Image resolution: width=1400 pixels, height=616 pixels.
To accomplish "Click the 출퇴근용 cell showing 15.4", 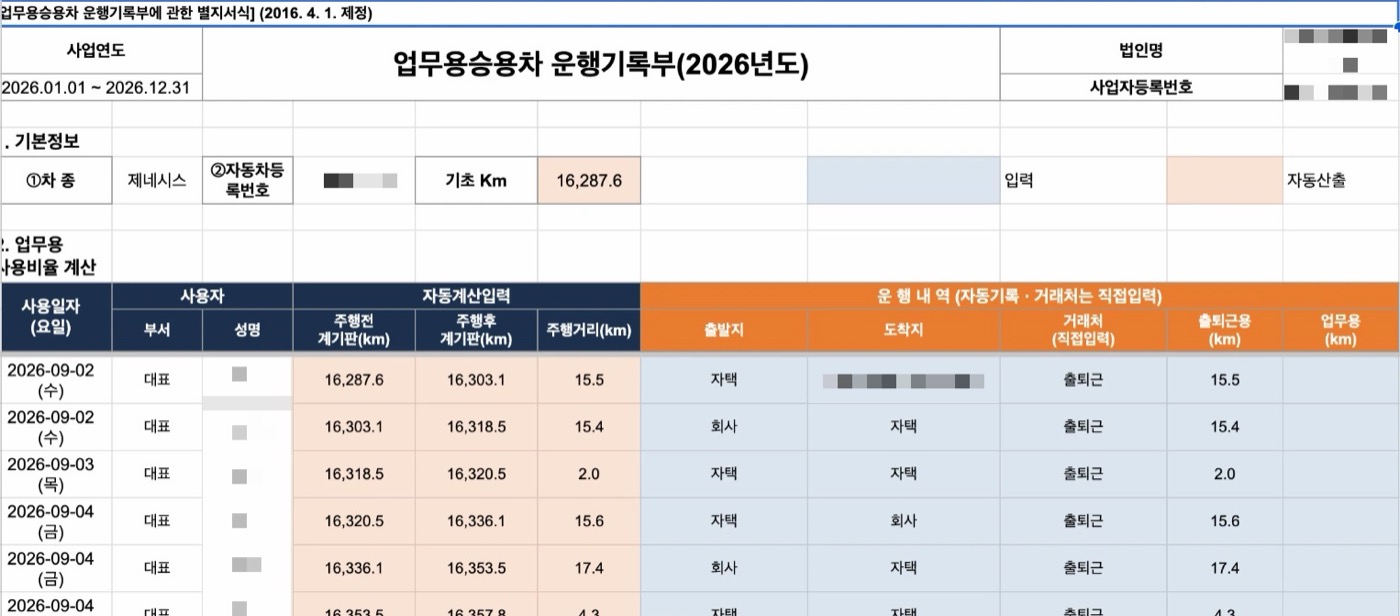I will [x=1224, y=427].
